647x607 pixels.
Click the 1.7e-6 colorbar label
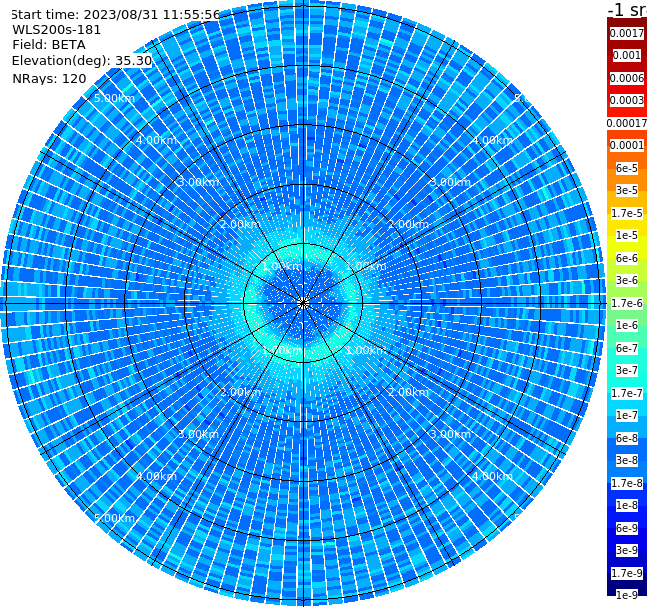point(627,303)
